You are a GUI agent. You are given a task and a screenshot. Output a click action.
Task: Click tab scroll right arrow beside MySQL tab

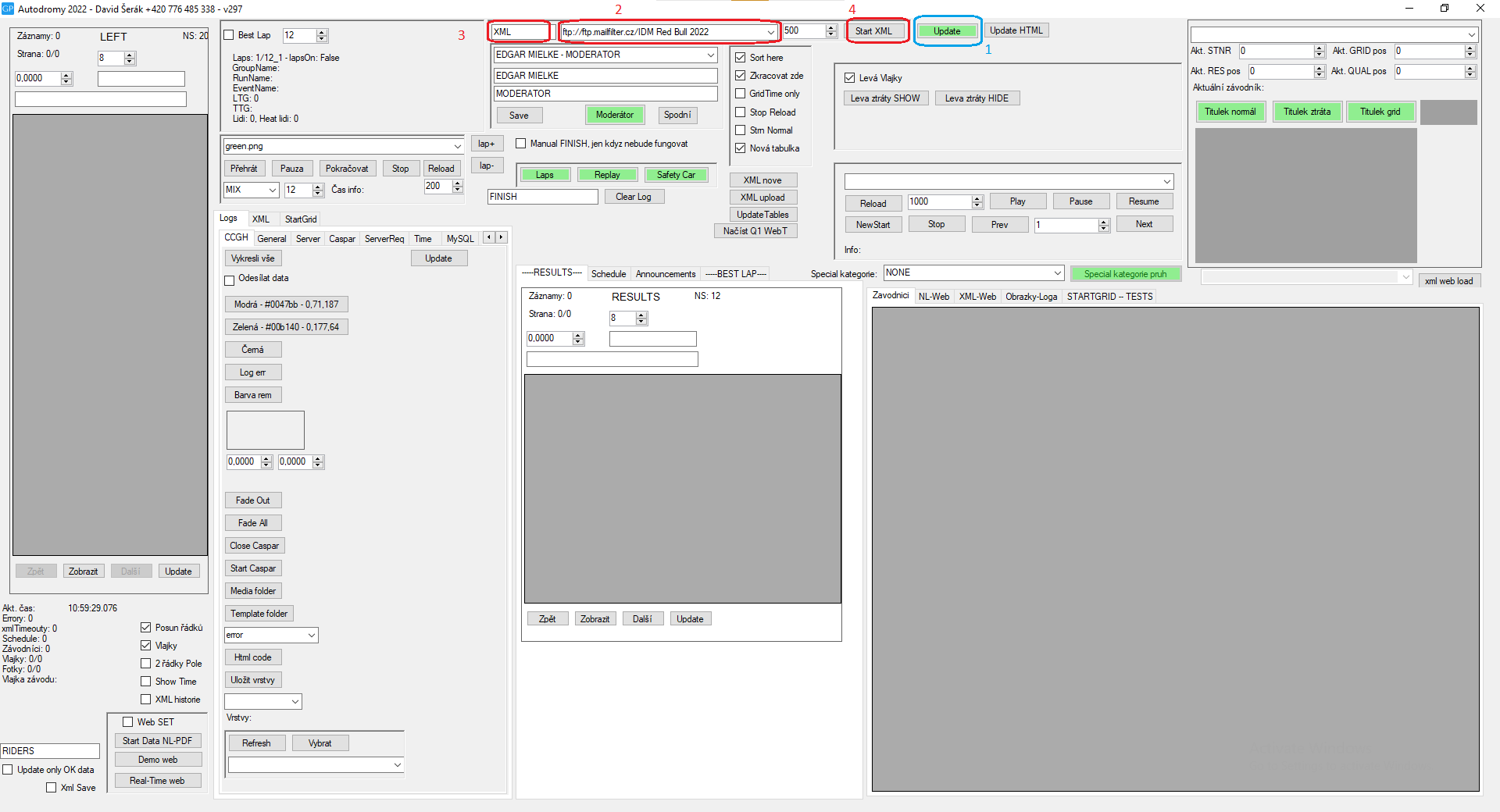click(x=502, y=237)
